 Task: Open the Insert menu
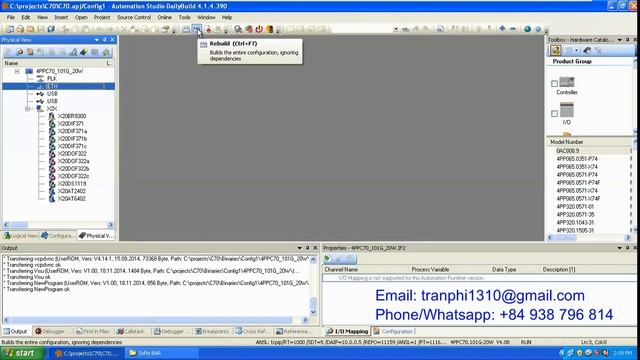61,18
